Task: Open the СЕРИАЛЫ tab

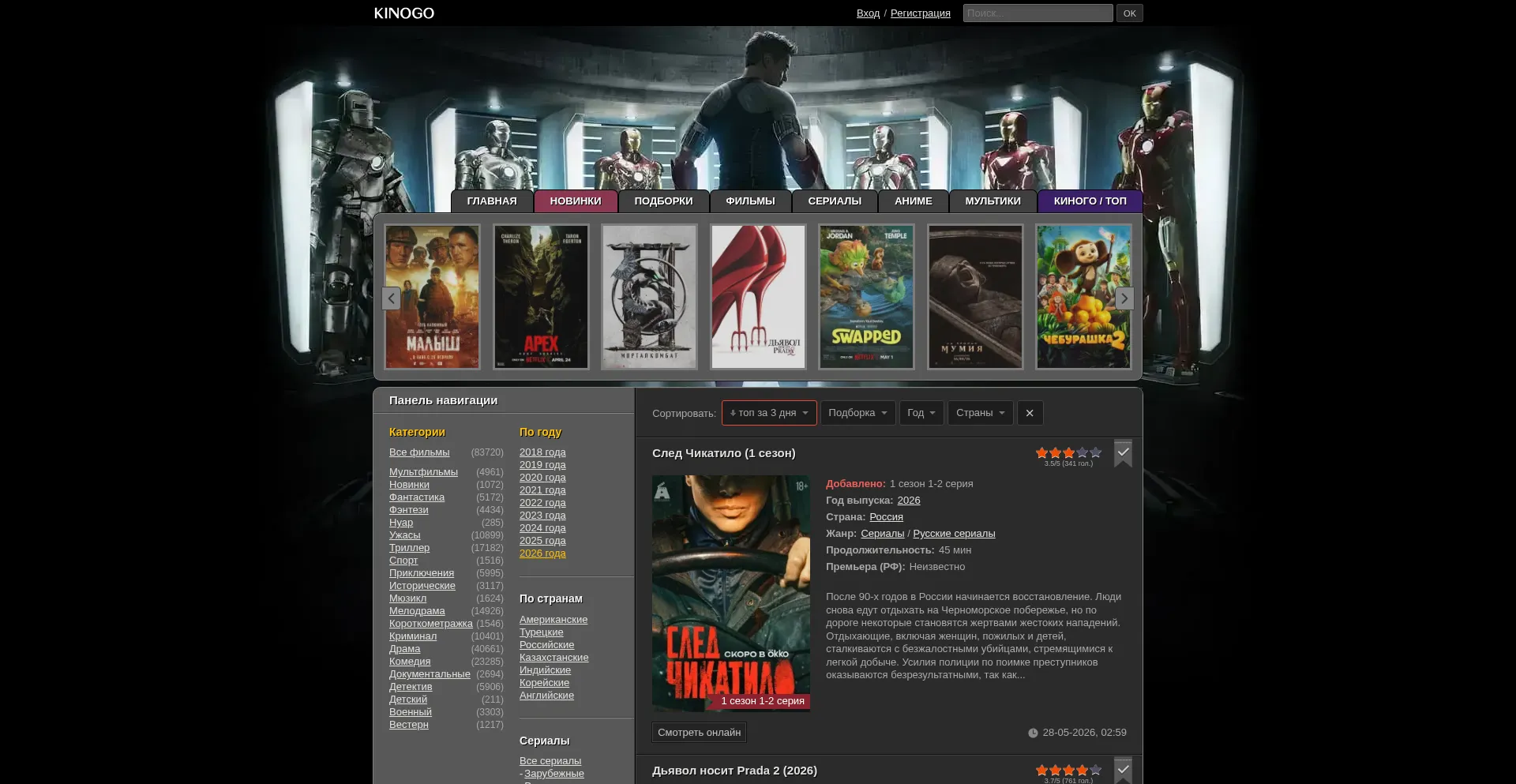Action: pyautogui.click(x=835, y=201)
